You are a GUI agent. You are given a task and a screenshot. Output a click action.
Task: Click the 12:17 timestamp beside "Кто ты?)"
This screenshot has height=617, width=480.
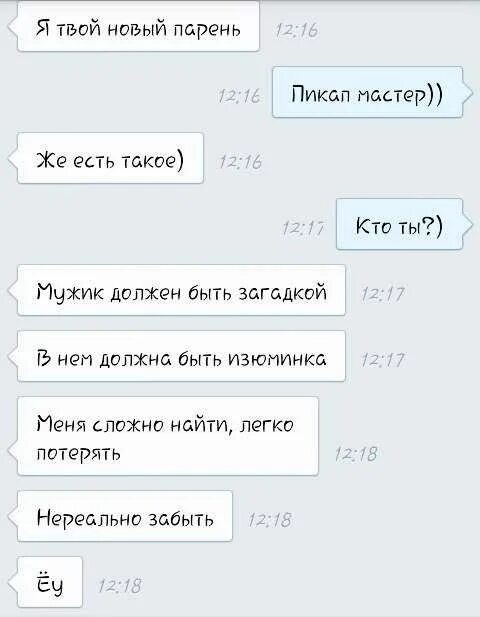[x=303, y=228]
